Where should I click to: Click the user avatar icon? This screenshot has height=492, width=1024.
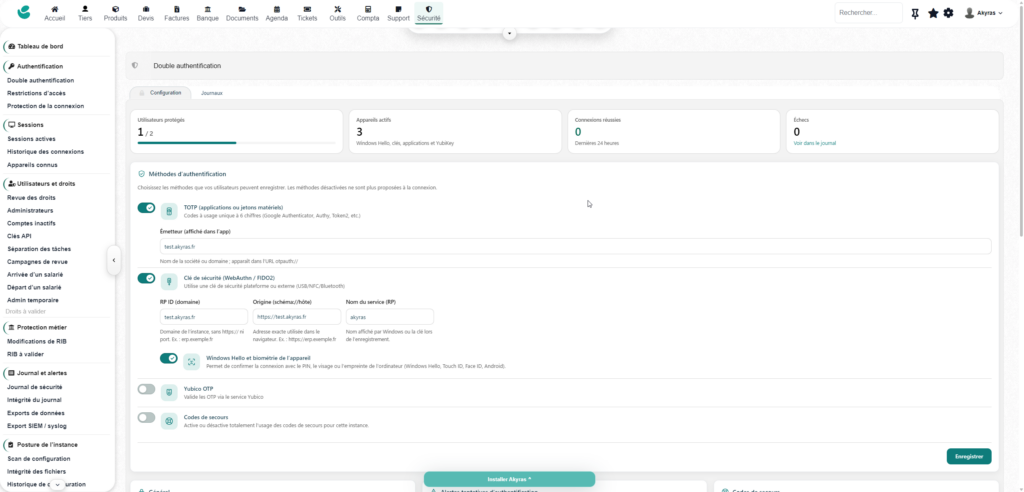[x=969, y=13]
